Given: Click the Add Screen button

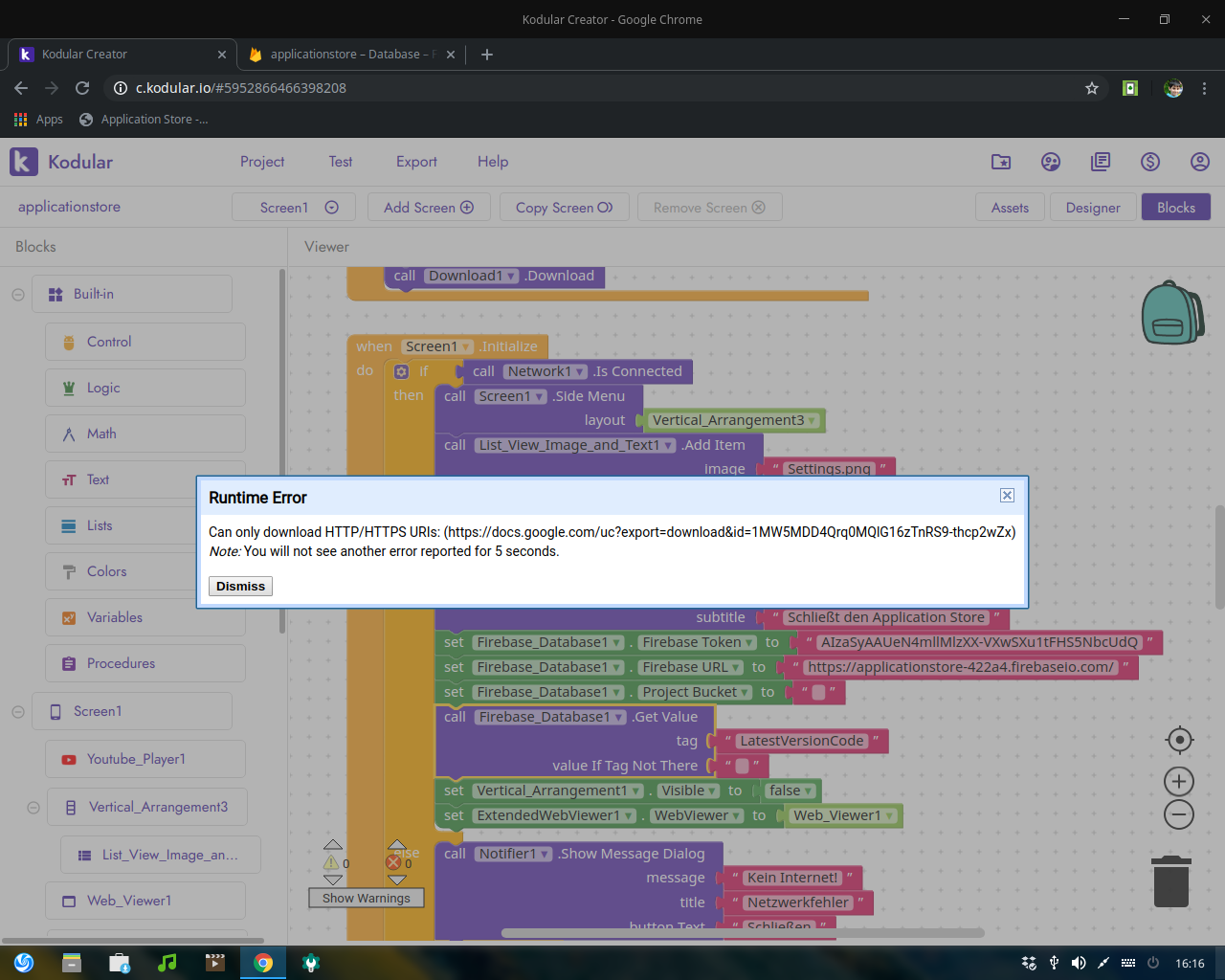Looking at the screenshot, I should point(429,208).
